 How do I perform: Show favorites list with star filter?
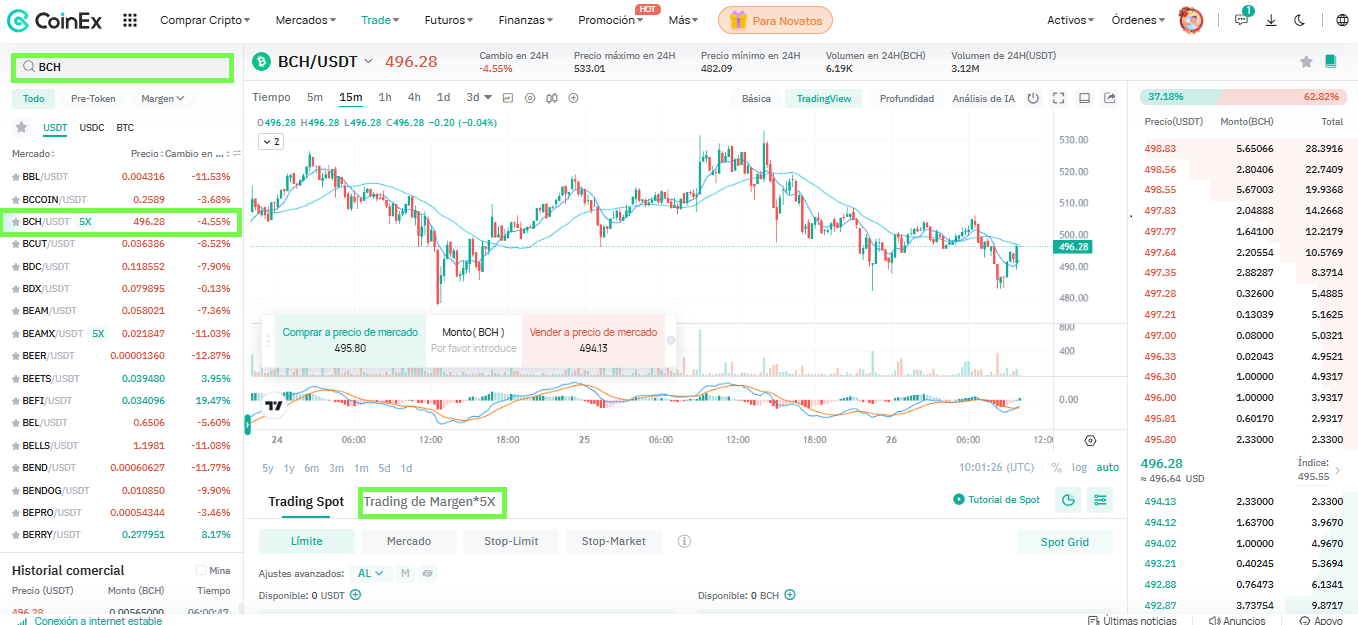[21, 127]
